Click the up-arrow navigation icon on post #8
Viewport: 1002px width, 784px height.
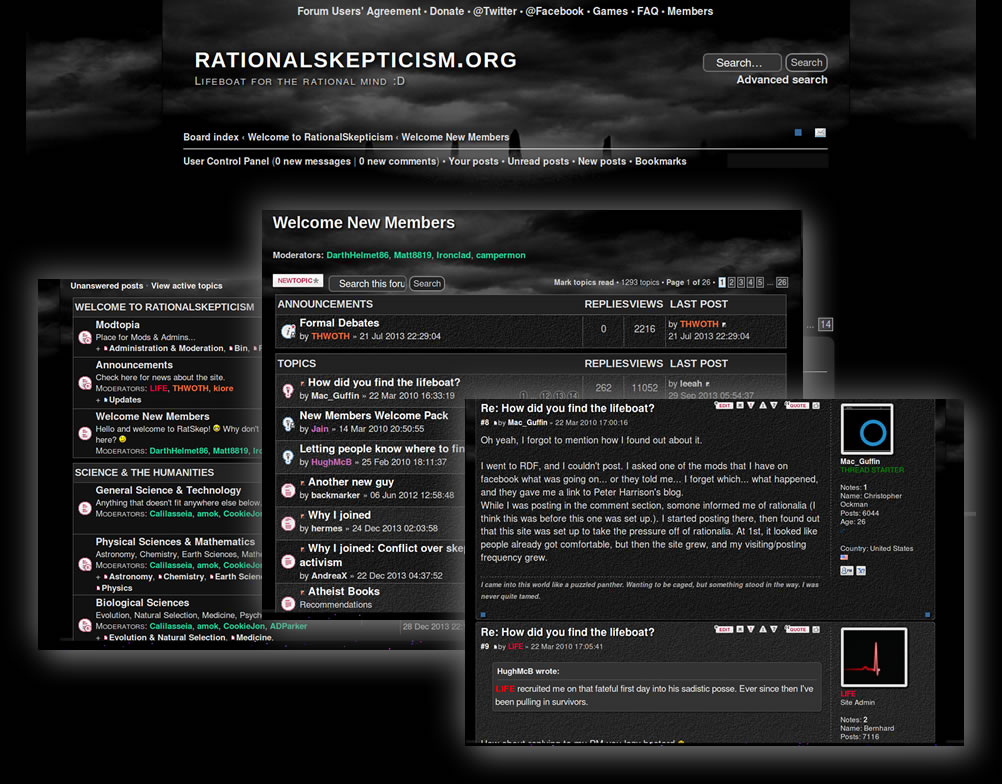[x=763, y=406]
